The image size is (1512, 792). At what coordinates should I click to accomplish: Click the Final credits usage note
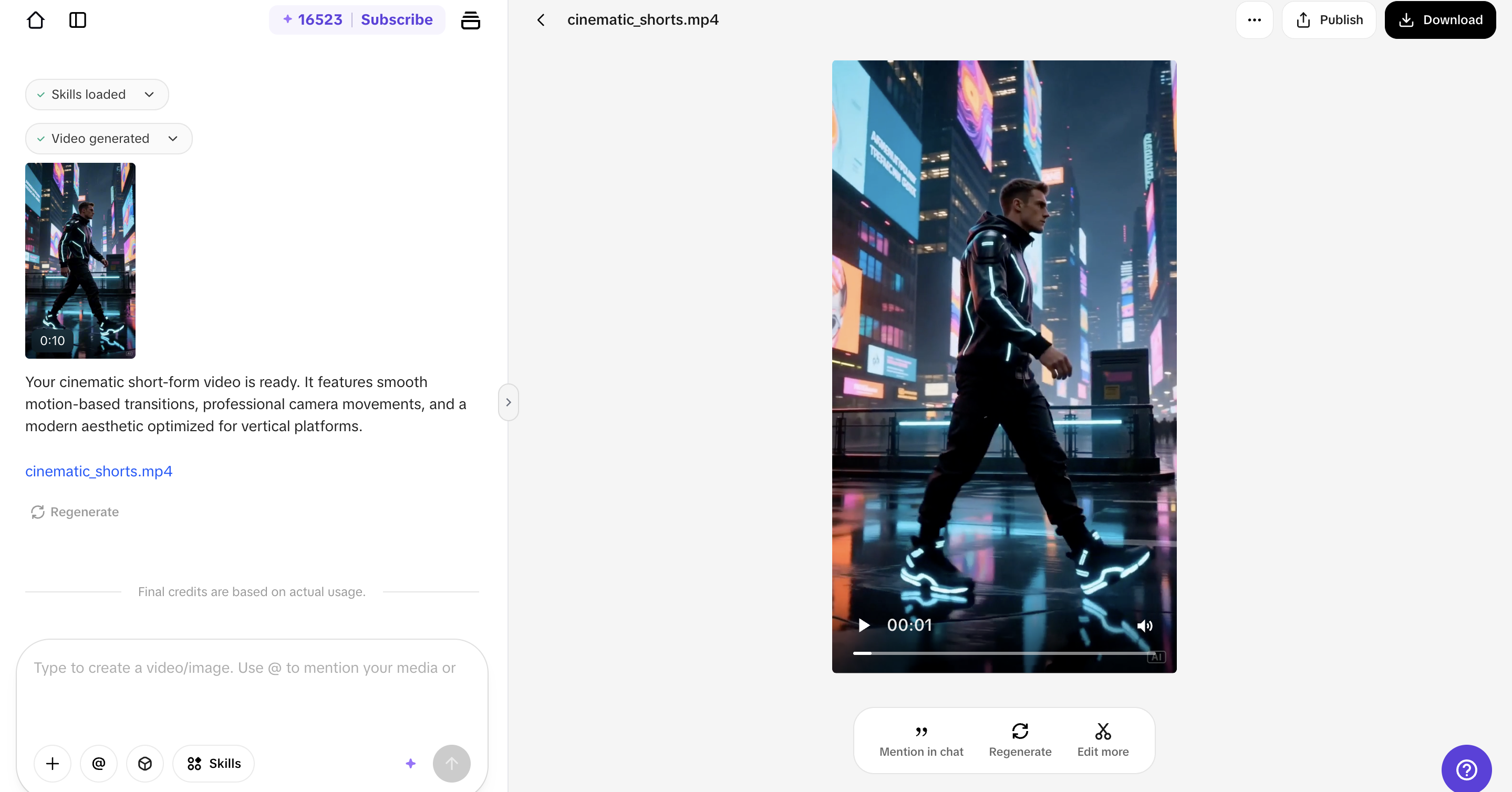252,591
